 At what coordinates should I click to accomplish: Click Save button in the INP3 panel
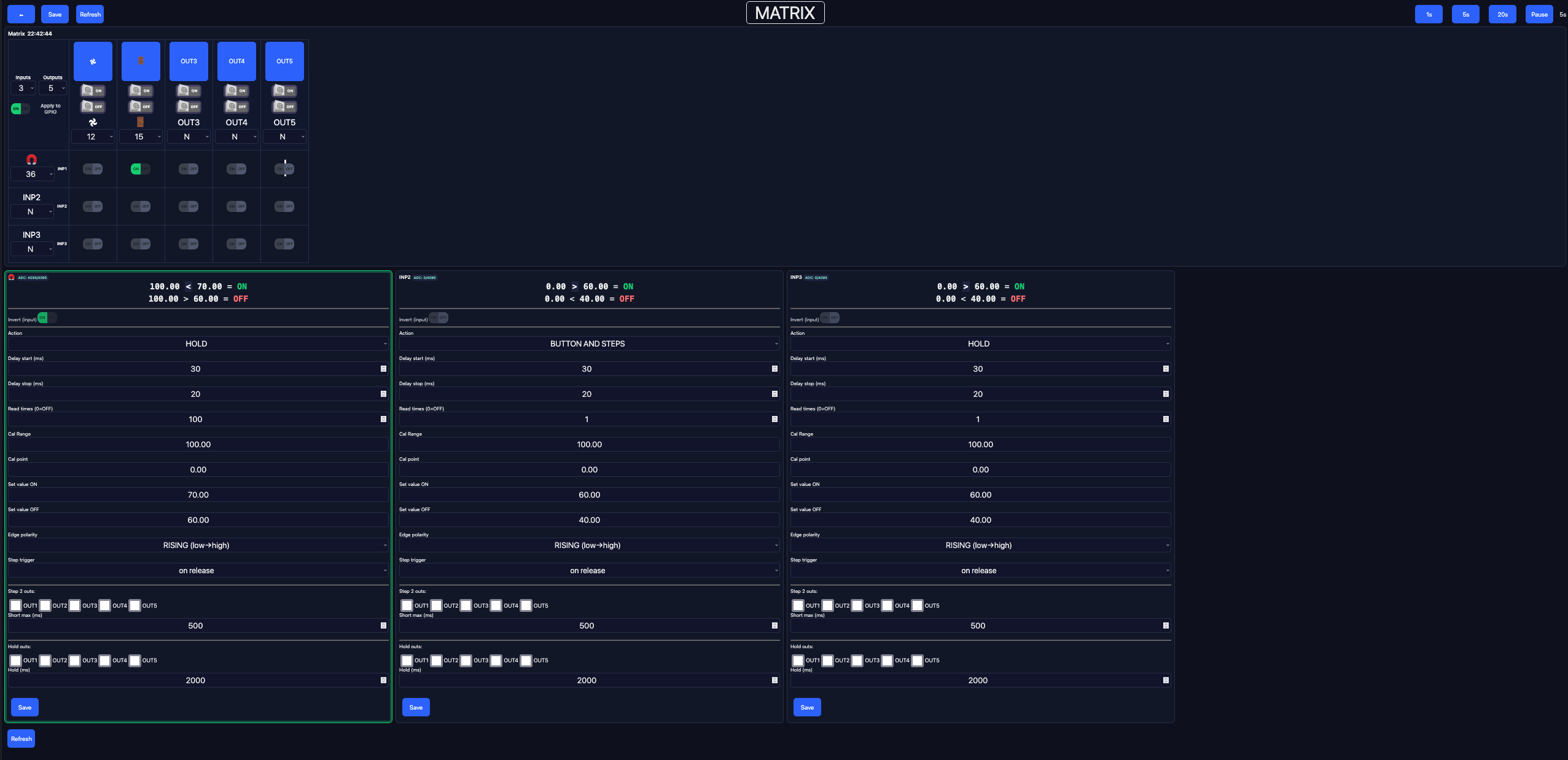(x=807, y=707)
